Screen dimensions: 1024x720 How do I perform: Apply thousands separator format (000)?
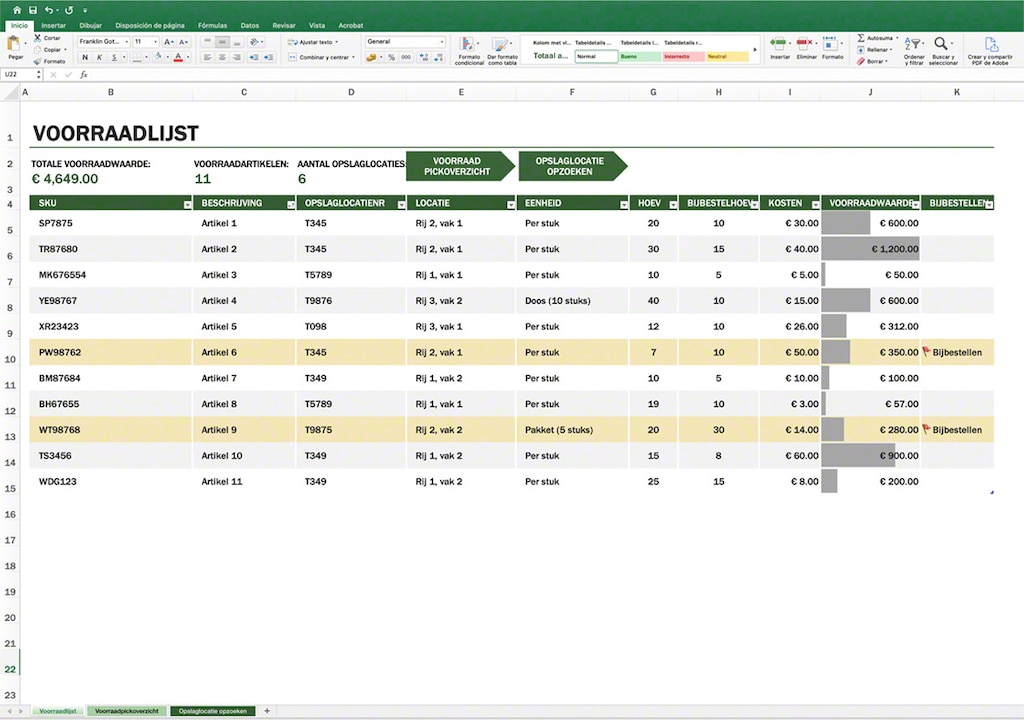pos(406,57)
